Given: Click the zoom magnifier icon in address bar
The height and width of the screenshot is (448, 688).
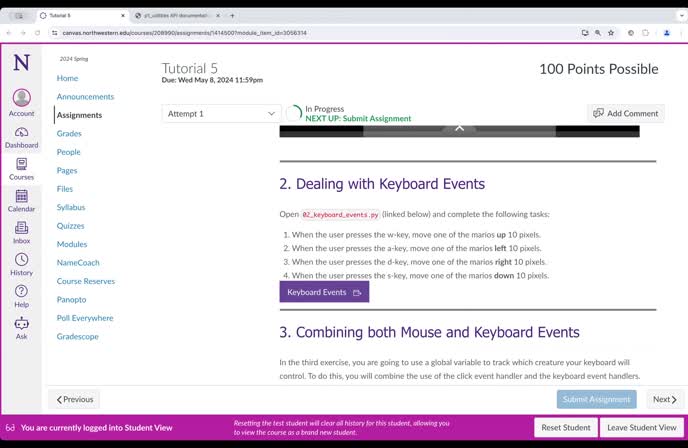Looking at the screenshot, I should point(598,33).
